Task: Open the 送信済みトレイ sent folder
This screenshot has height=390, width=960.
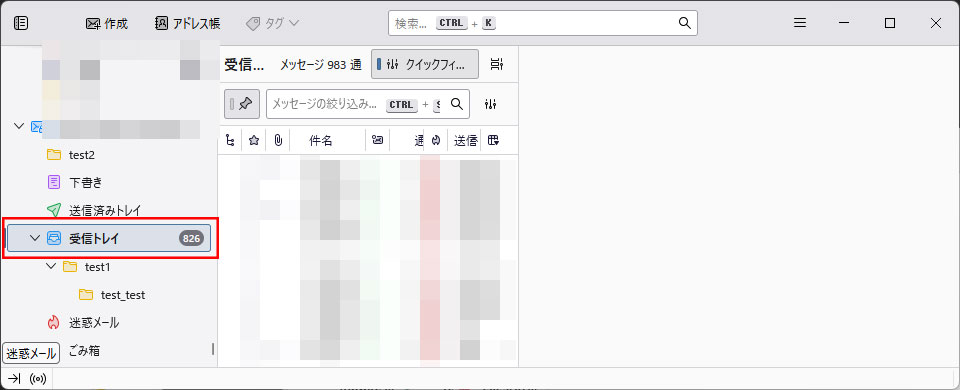Action: coord(105,210)
